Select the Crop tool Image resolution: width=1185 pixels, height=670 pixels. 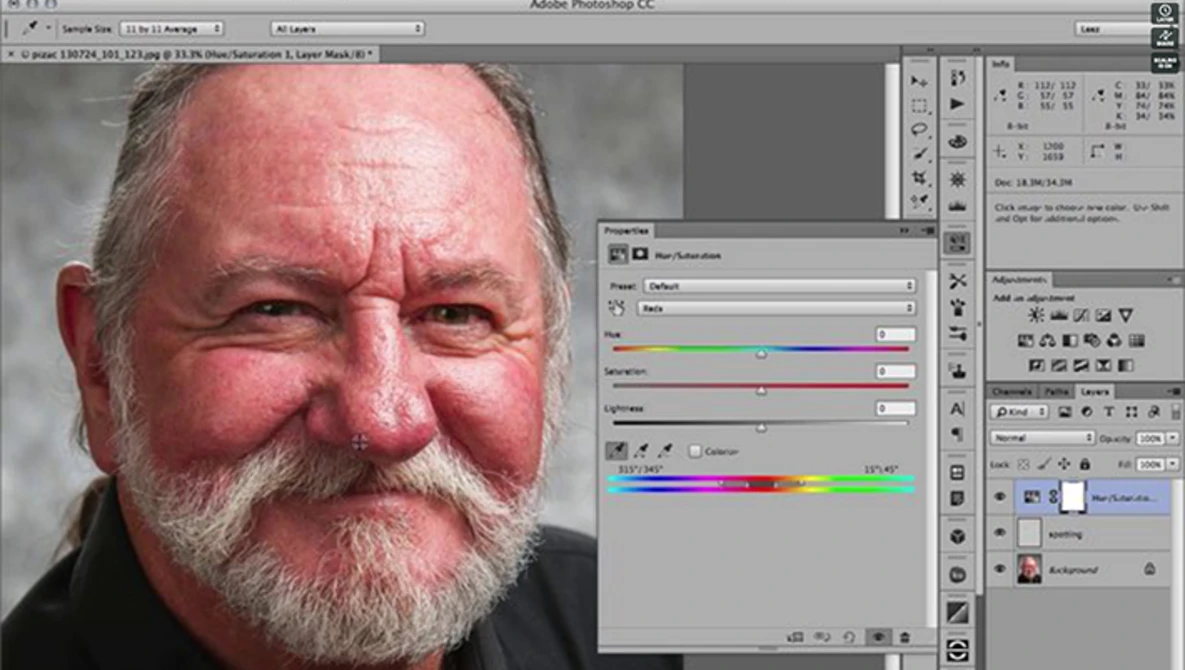coord(919,178)
